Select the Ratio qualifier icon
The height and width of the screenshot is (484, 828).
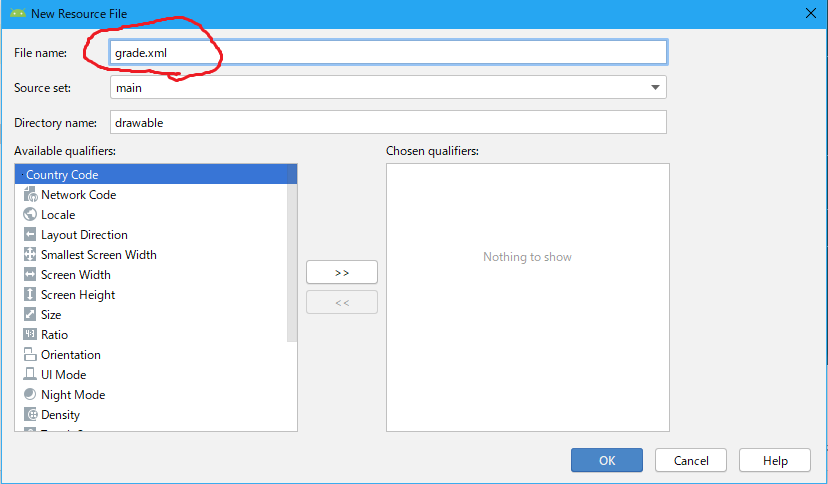30,334
